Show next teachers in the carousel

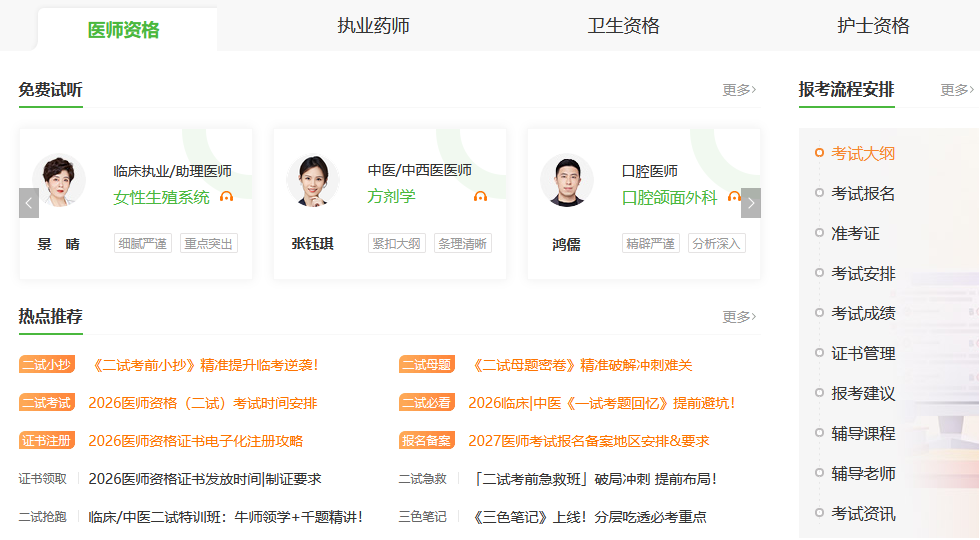coord(751,203)
